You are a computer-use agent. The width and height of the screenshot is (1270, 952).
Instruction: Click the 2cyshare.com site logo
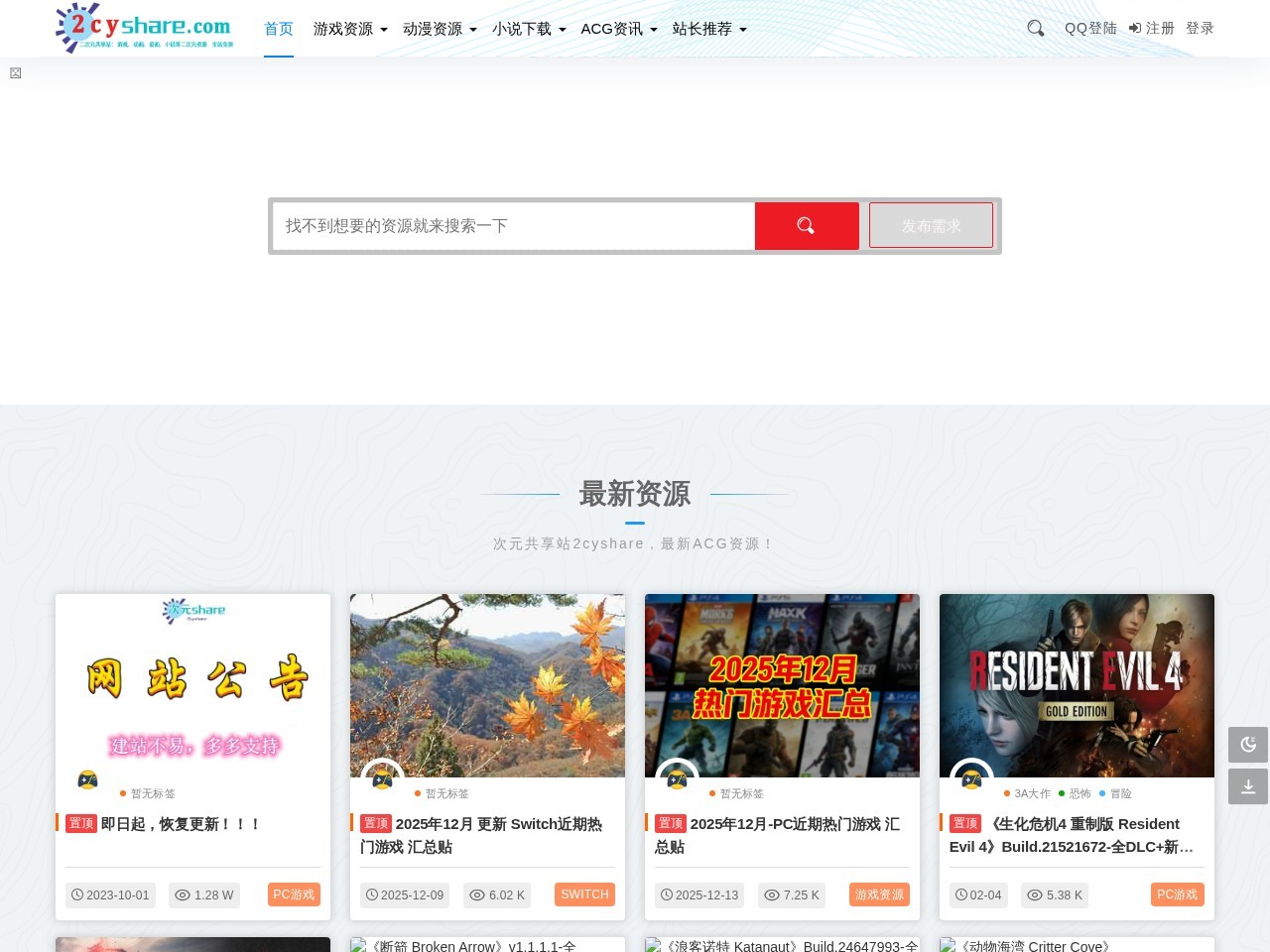[145, 28]
